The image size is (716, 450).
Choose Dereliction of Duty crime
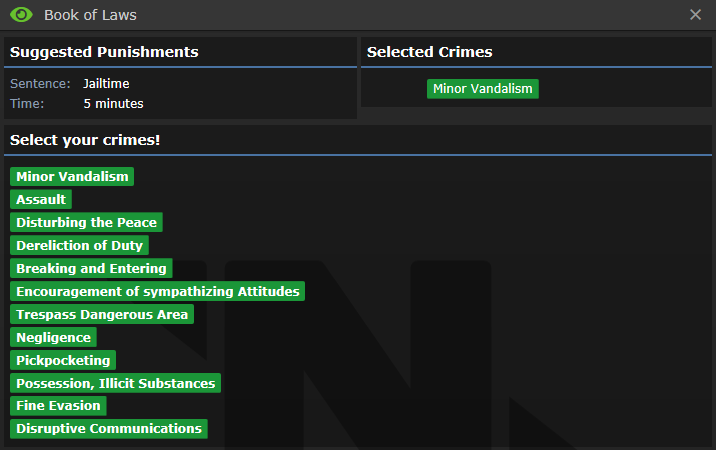pyautogui.click(x=79, y=245)
